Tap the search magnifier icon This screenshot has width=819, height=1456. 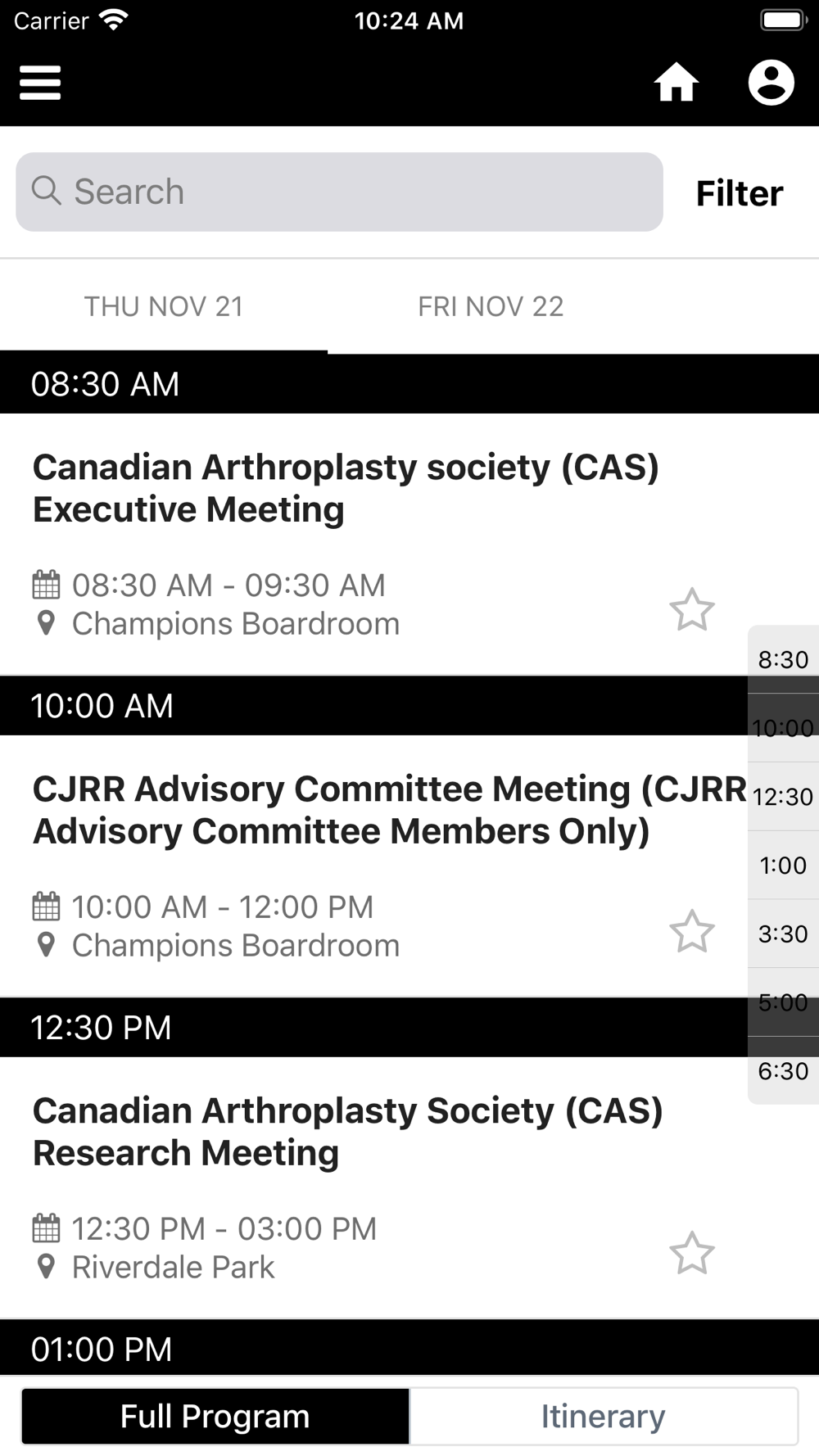47,191
